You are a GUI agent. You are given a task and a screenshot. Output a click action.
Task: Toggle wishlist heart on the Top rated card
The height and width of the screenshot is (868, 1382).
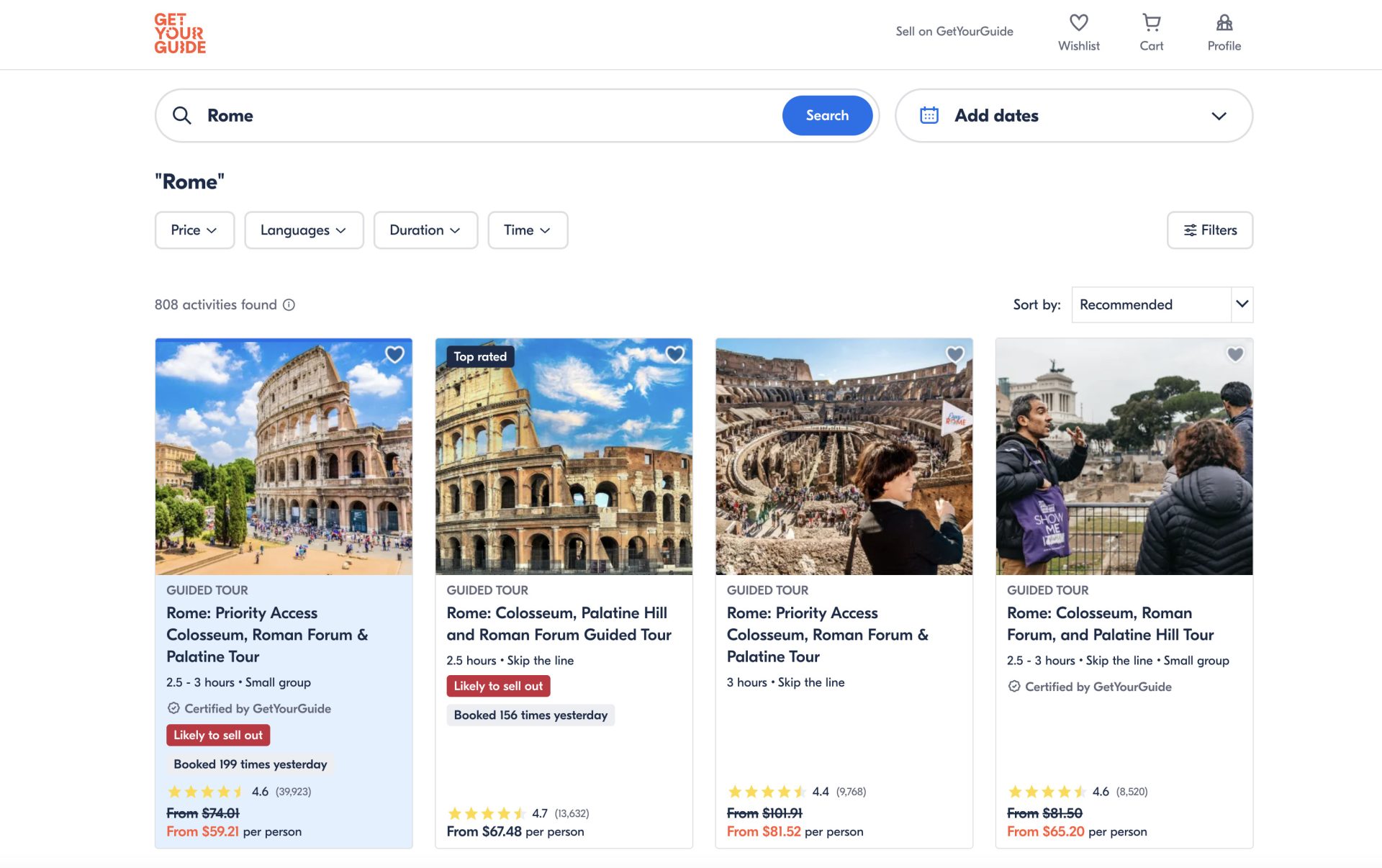(674, 354)
